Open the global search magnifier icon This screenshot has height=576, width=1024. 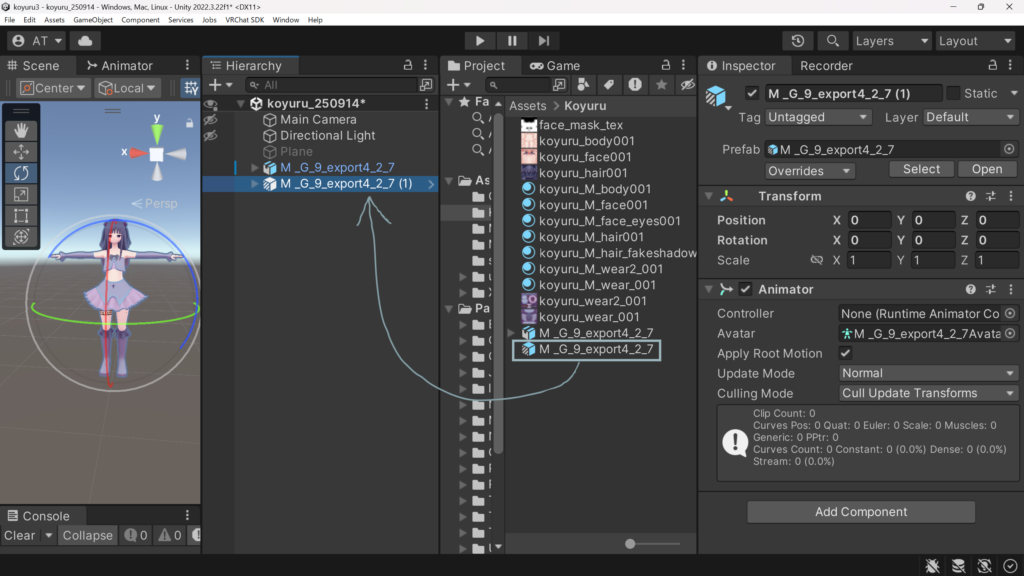[833, 40]
